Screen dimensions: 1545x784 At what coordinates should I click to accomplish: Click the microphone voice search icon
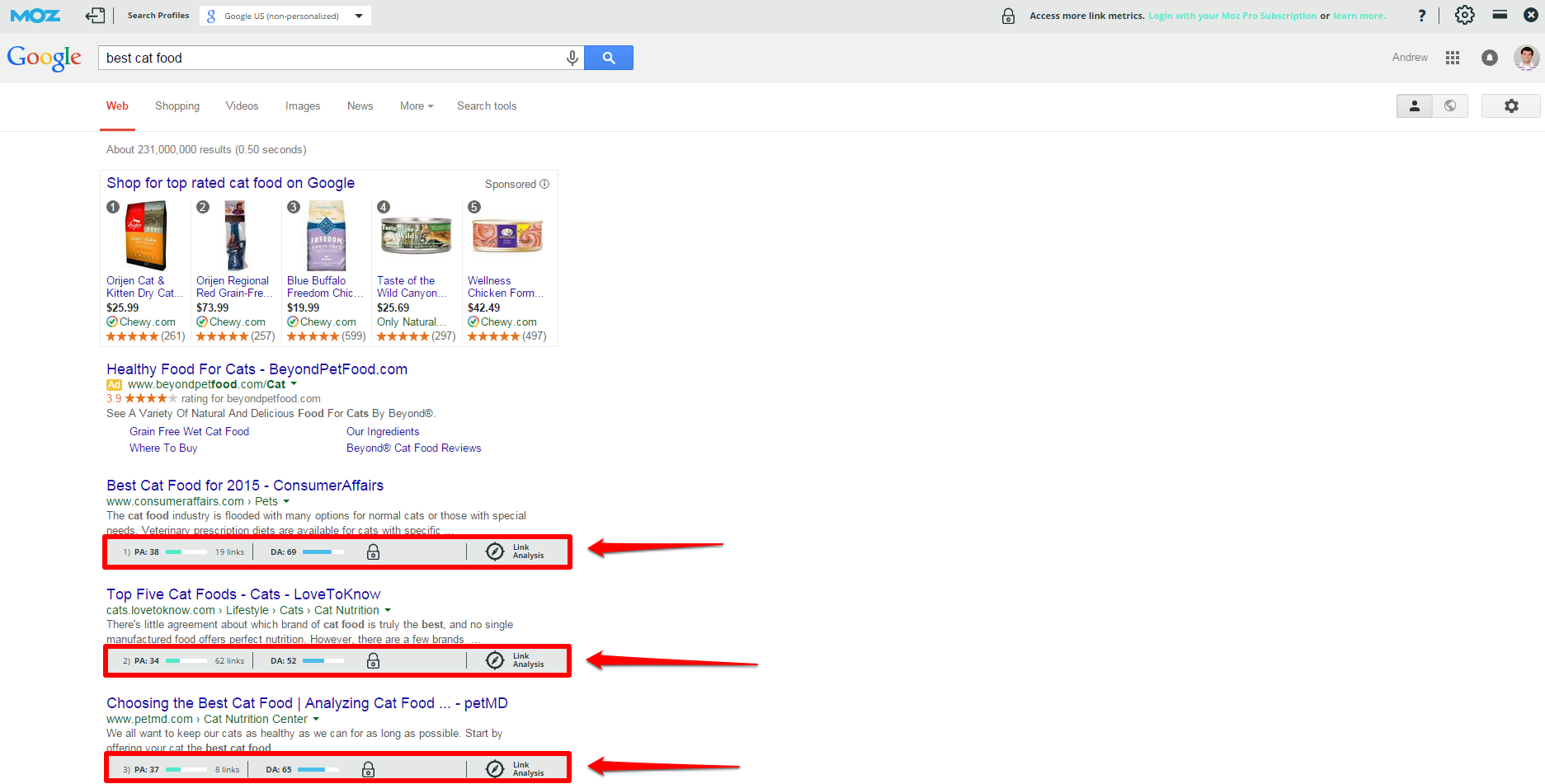pyautogui.click(x=572, y=58)
